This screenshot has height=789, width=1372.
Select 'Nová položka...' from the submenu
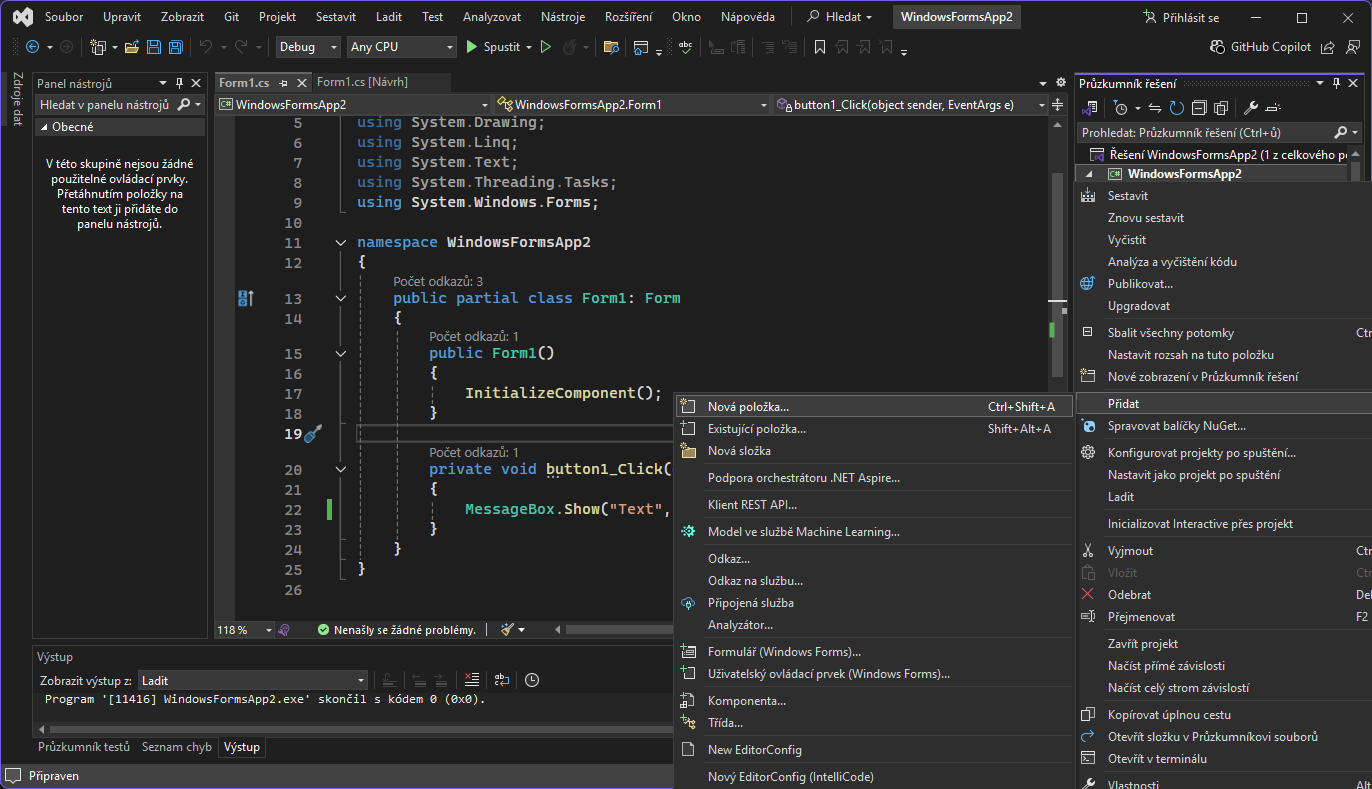[748, 407]
